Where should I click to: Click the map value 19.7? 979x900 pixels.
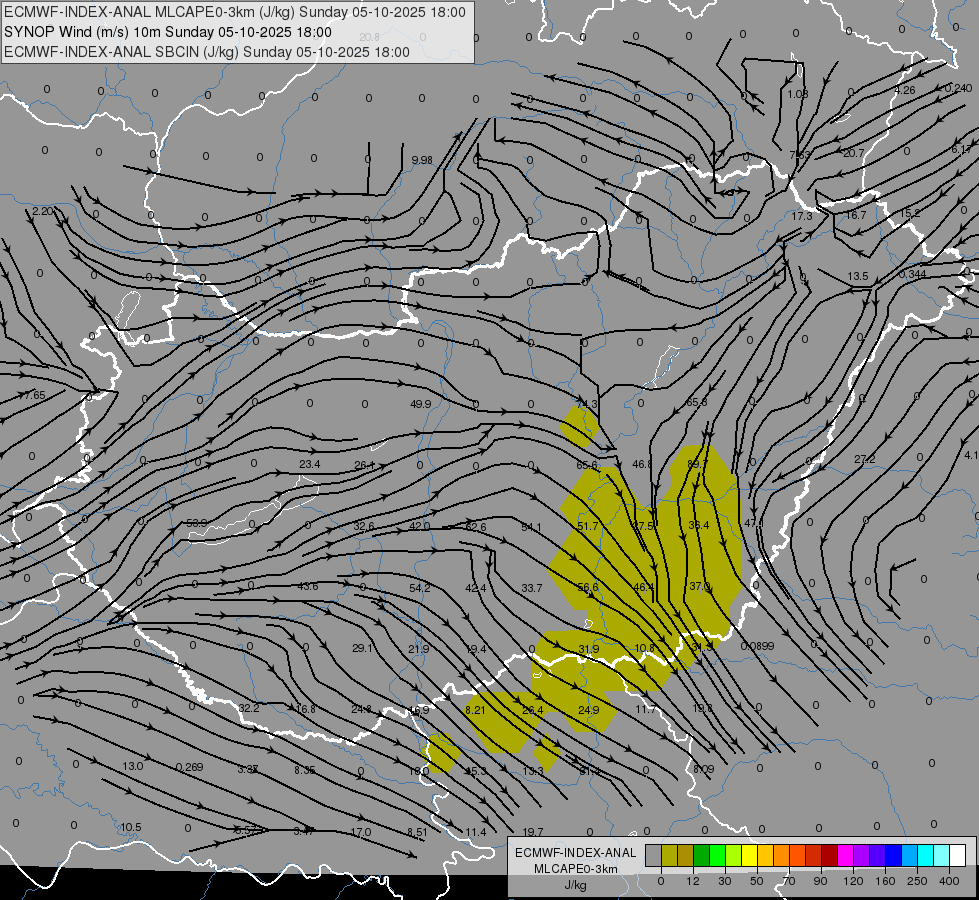[x=533, y=832]
